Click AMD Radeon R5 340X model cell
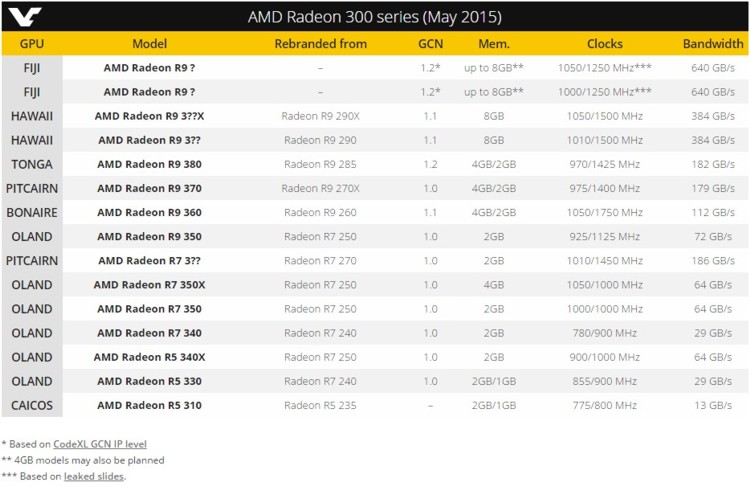This screenshot has height=487, width=750. coord(150,357)
